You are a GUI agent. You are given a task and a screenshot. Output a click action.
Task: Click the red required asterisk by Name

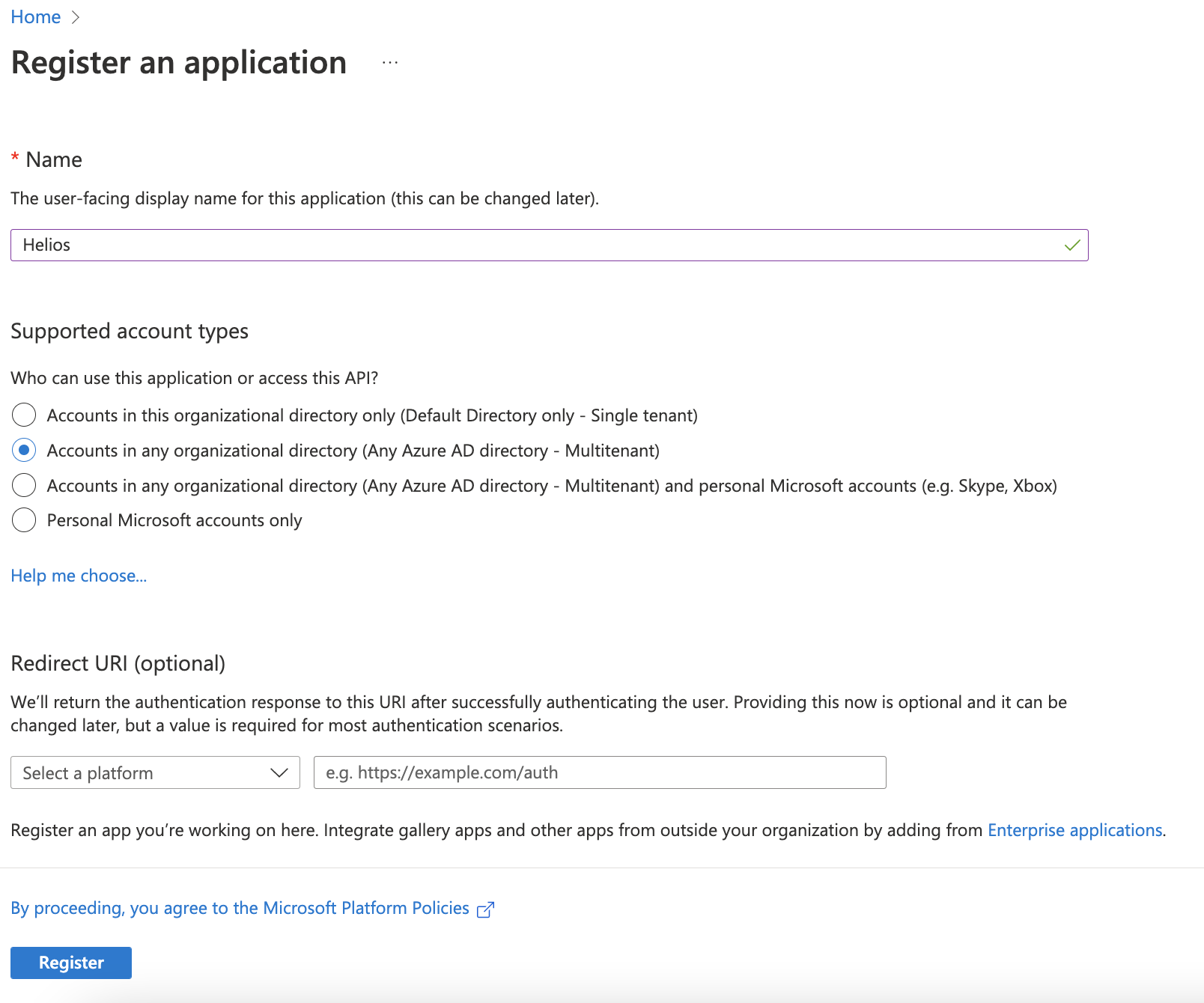15,158
